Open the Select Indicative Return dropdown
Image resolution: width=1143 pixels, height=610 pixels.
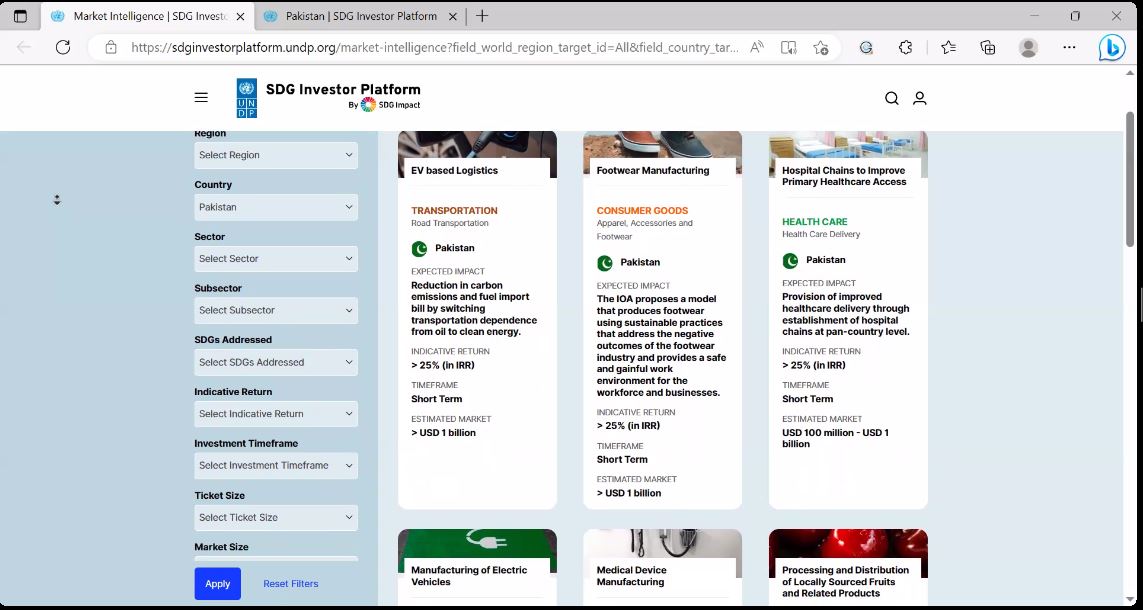[276, 414]
